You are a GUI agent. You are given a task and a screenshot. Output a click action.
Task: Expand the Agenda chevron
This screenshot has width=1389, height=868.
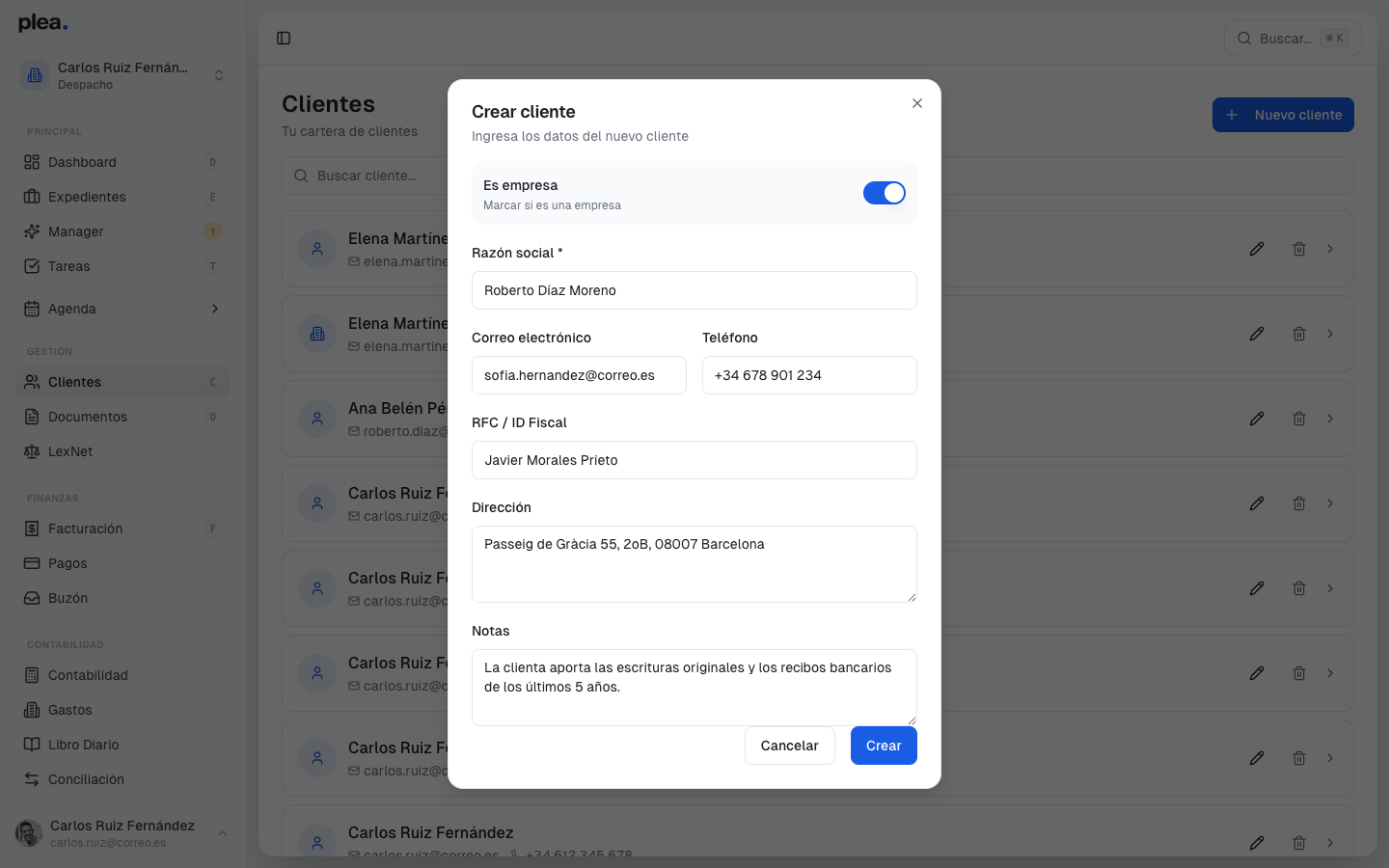pos(215,309)
